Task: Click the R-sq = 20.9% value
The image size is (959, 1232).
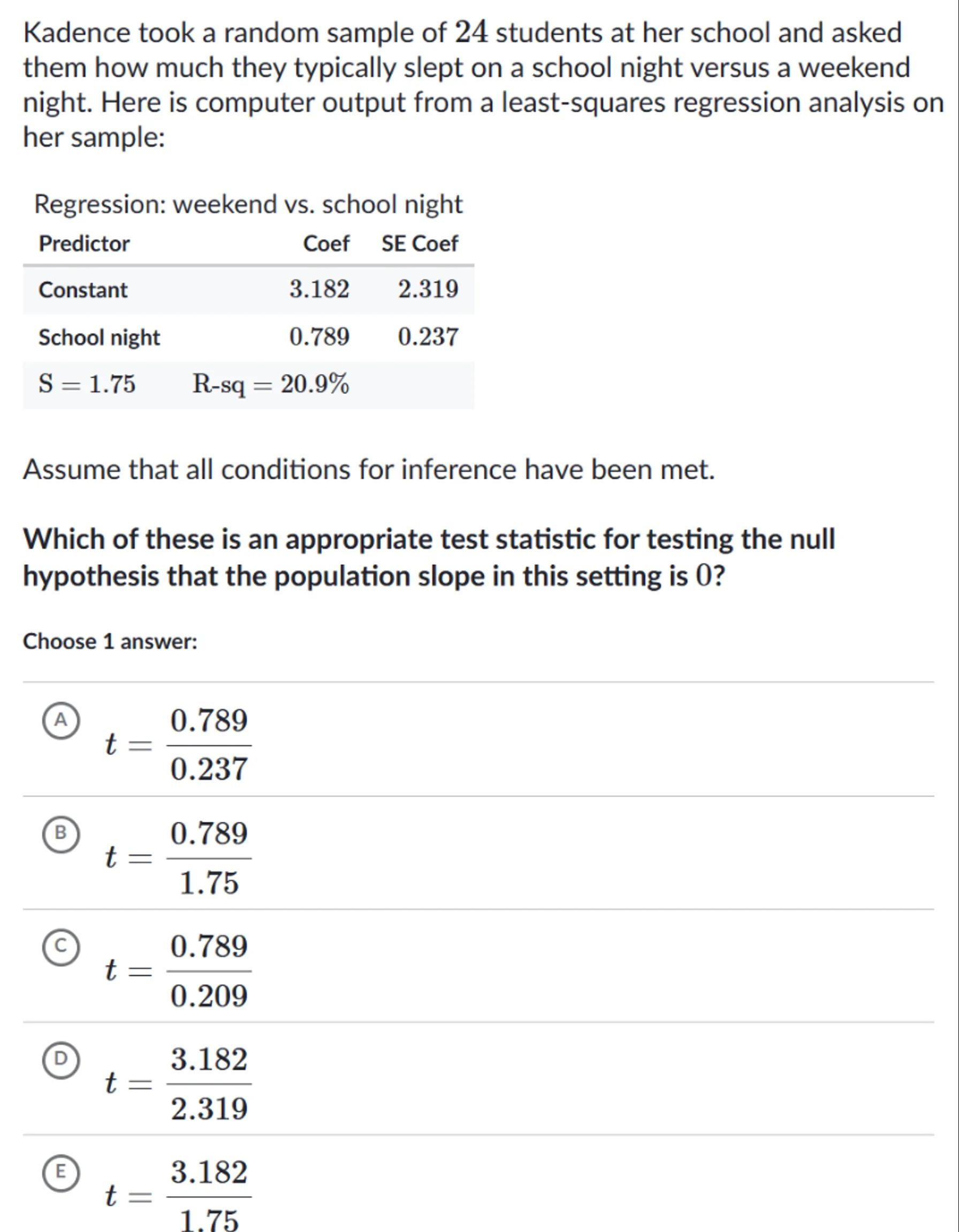Action: pos(270,385)
